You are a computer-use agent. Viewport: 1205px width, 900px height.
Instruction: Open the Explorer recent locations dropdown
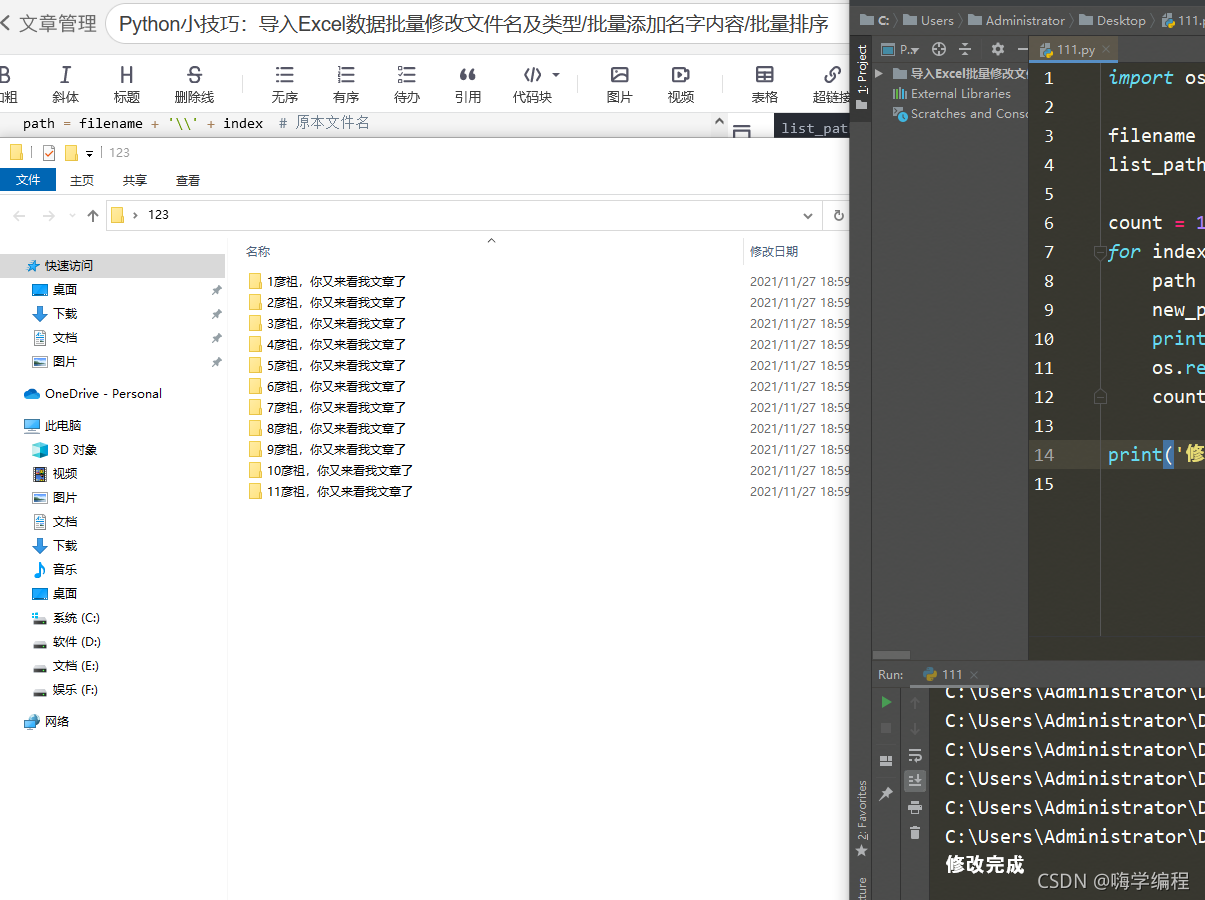pos(72,216)
